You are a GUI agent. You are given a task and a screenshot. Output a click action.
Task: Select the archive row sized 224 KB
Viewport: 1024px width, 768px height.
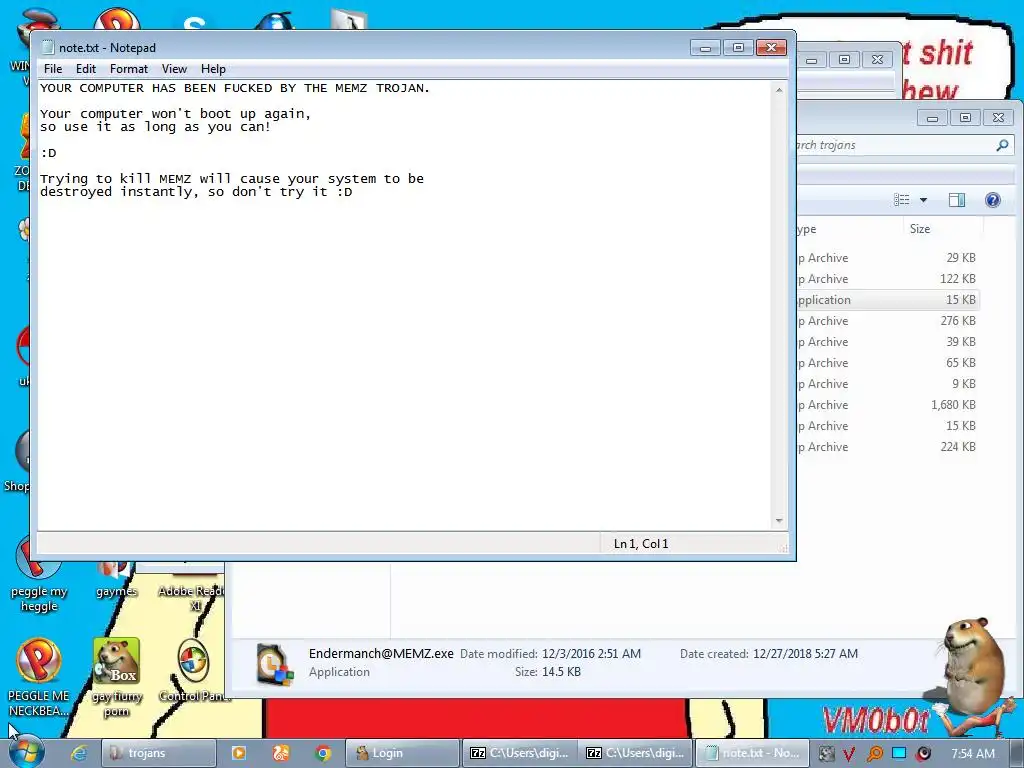pyautogui.click(x=888, y=447)
